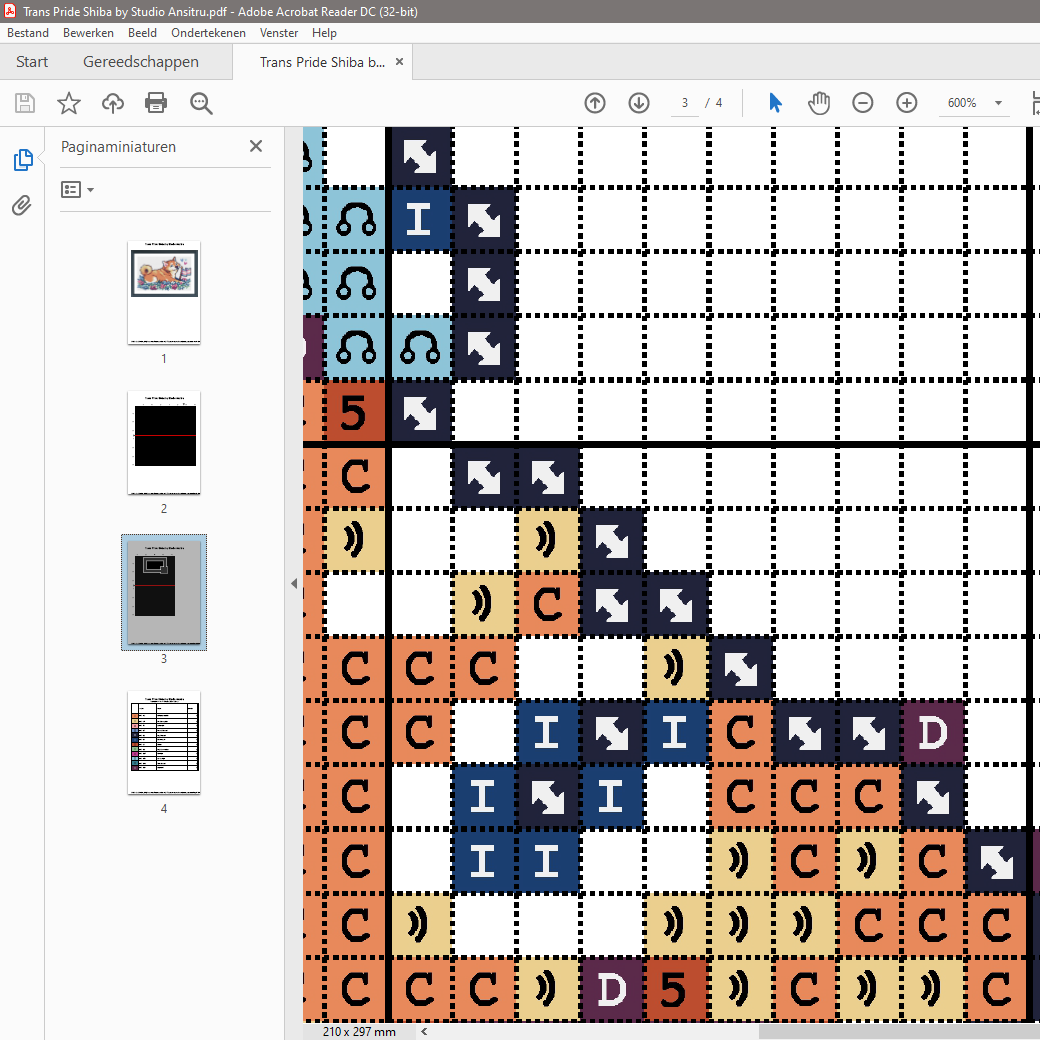Zoom out with minus button

click(x=863, y=103)
